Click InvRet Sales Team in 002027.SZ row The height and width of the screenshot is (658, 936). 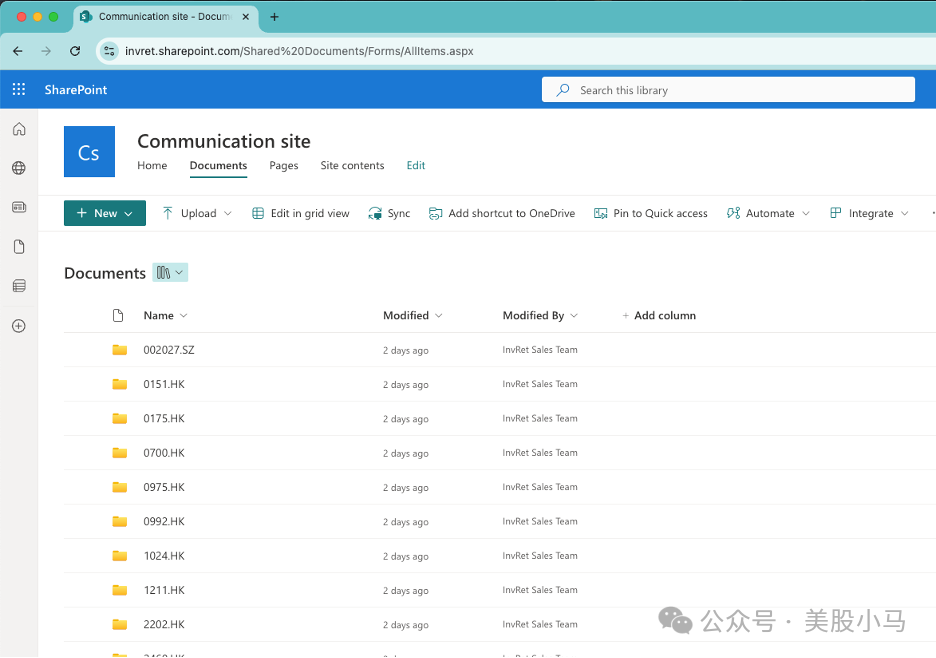[540, 350]
